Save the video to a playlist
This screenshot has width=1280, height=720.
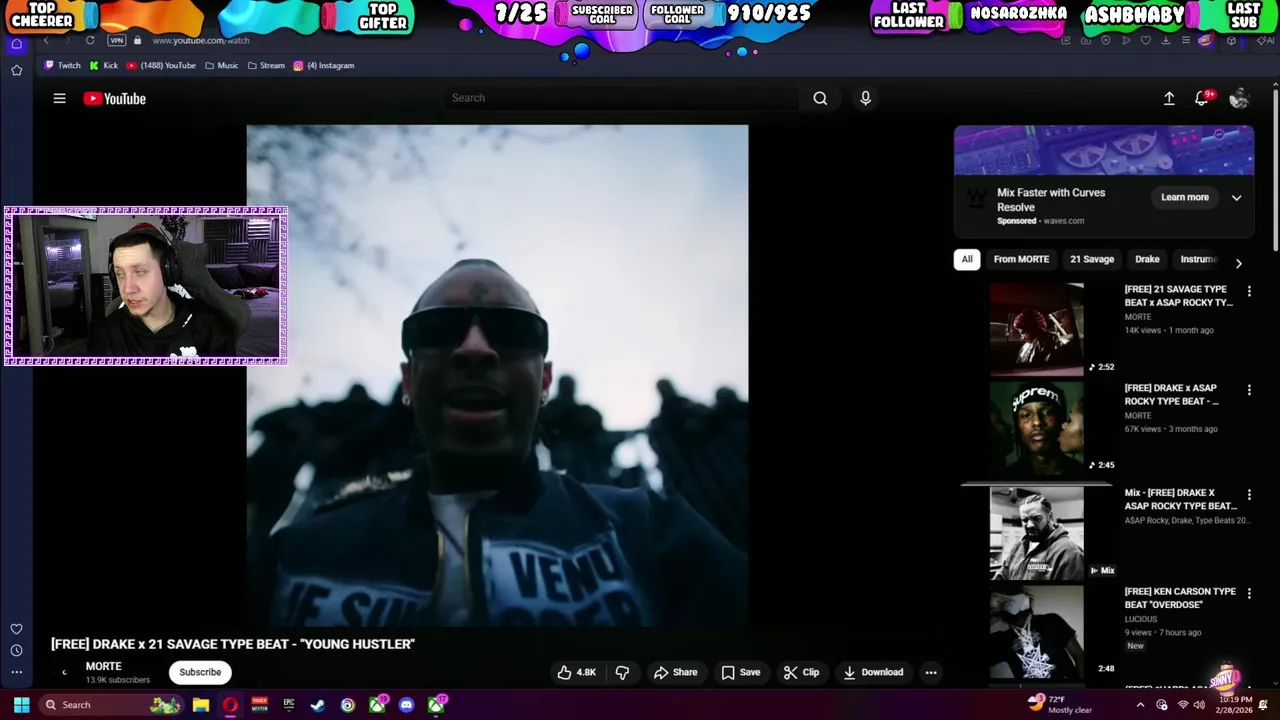coord(741,672)
